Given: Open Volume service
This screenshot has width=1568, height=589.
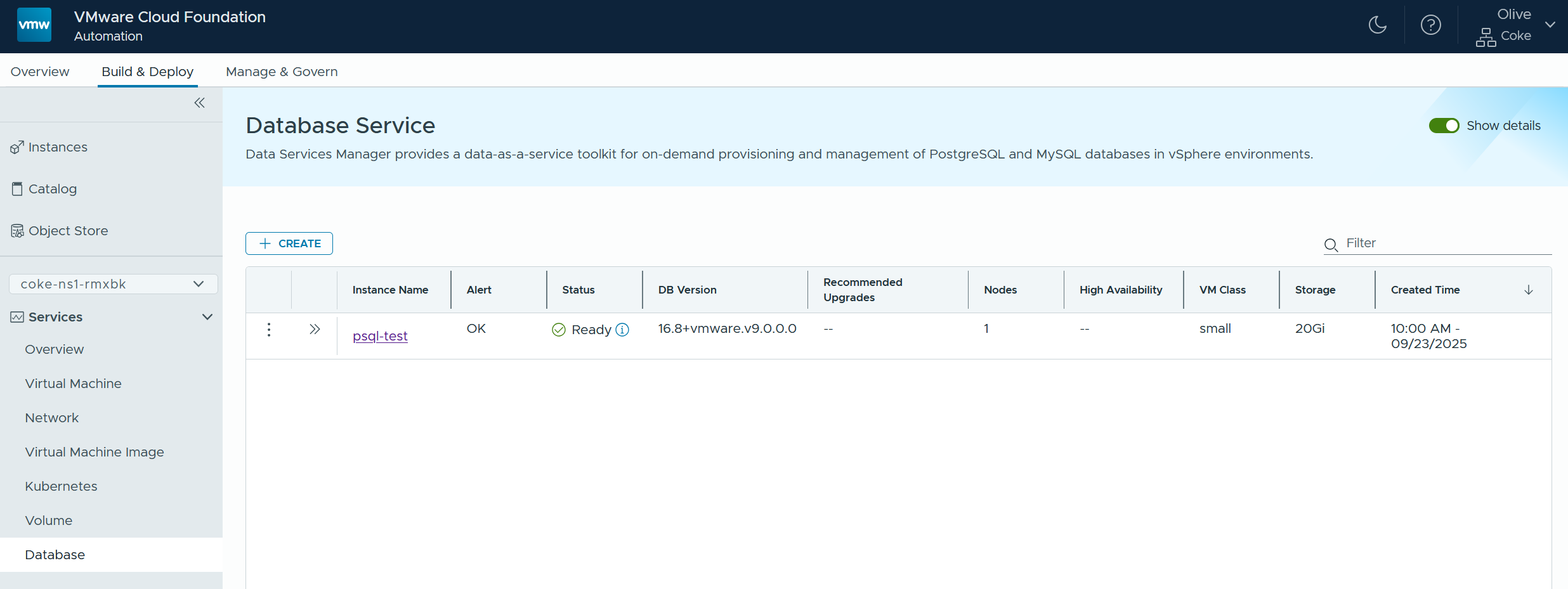Looking at the screenshot, I should [x=49, y=521].
